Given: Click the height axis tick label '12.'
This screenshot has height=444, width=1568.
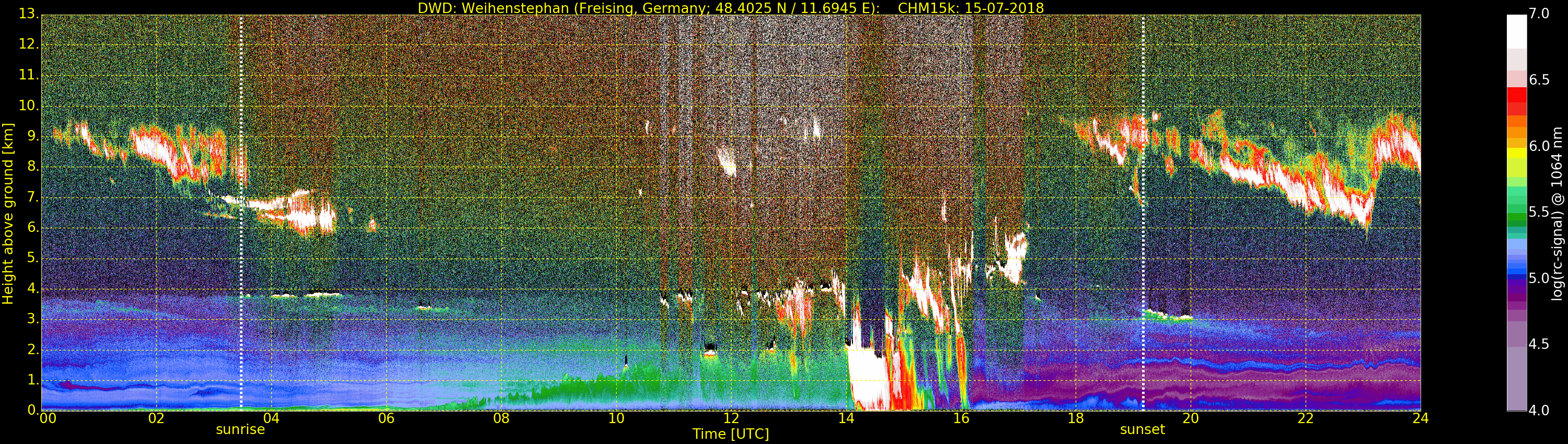Looking at the screenshot, I should point(28,44).
